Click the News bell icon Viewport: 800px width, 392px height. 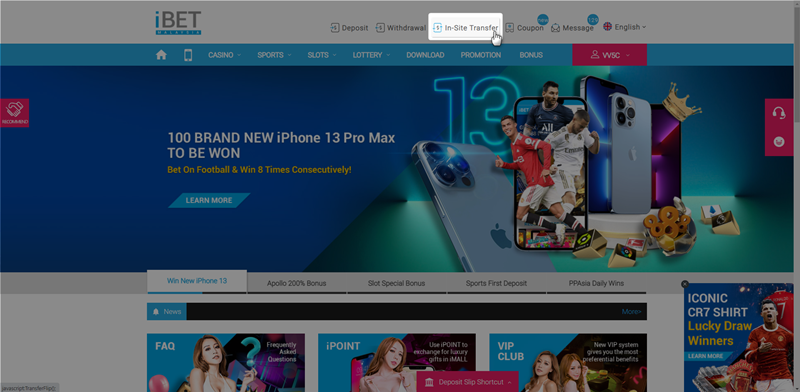tap(156, 311)
